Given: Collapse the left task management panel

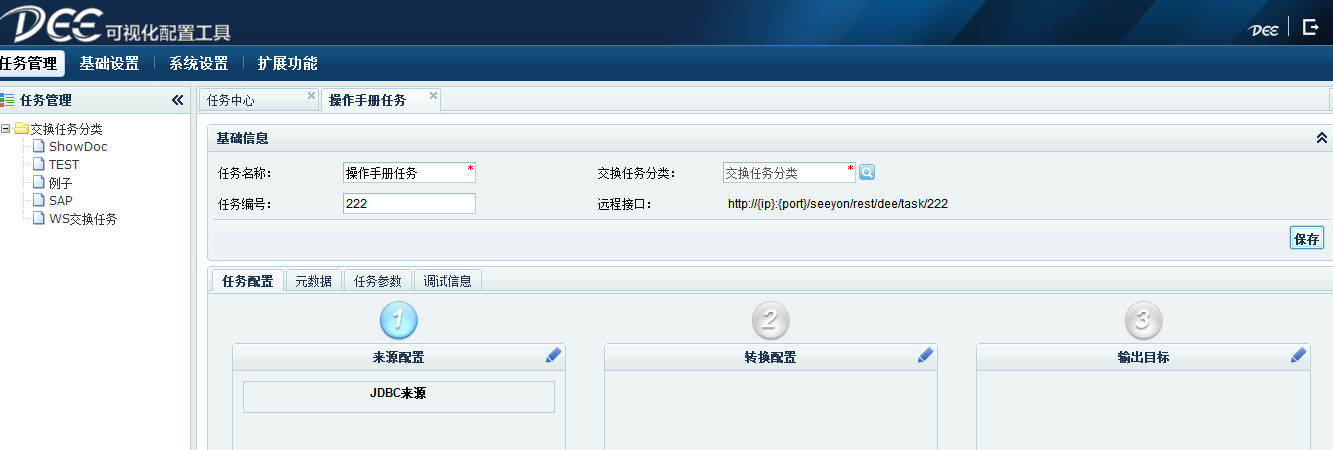Looking at the screenshot, I should [178, 100].
